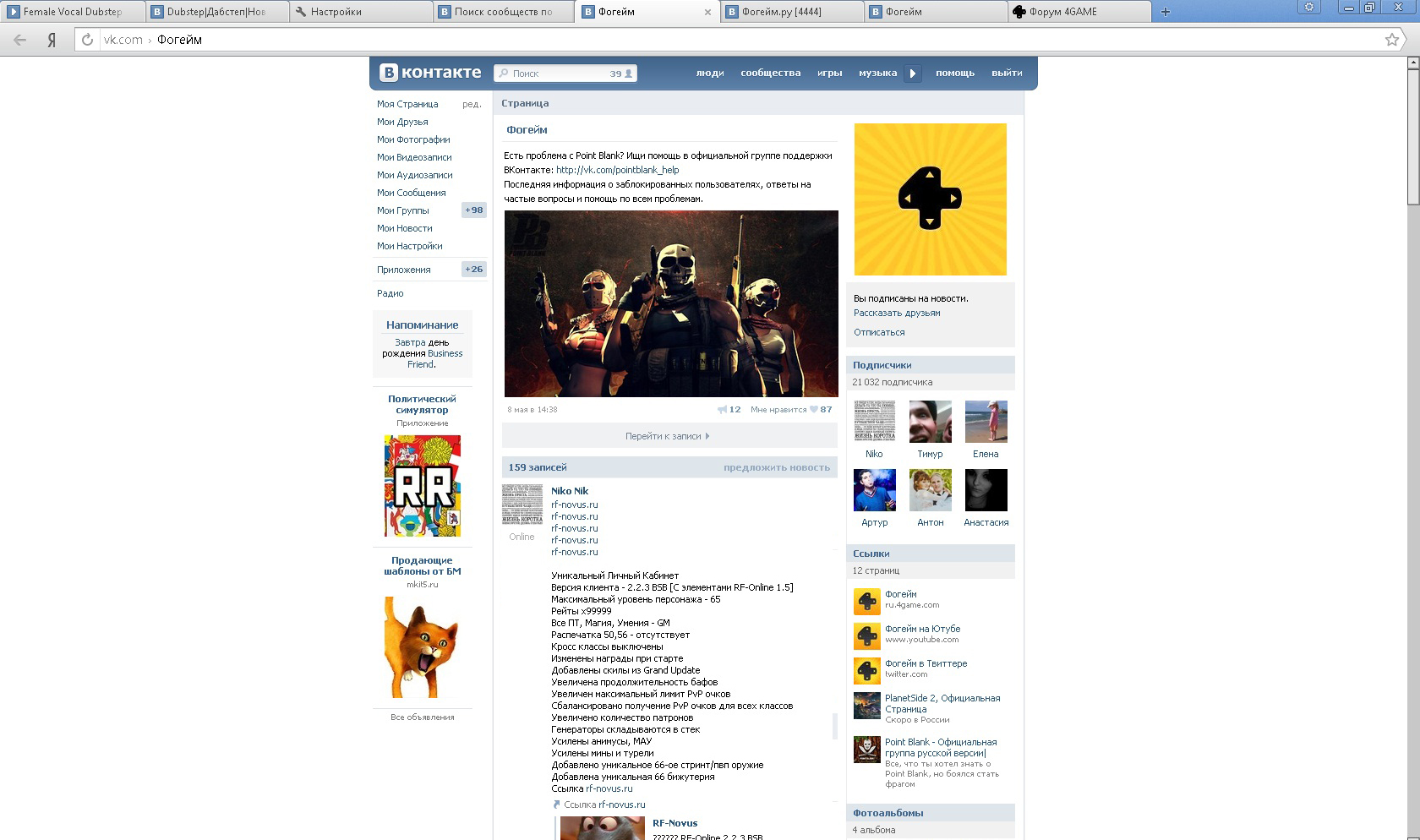This screenshot has height=840, width=1420.
Task: Reload the page with the refresh icon
Action: coord(87,40)
